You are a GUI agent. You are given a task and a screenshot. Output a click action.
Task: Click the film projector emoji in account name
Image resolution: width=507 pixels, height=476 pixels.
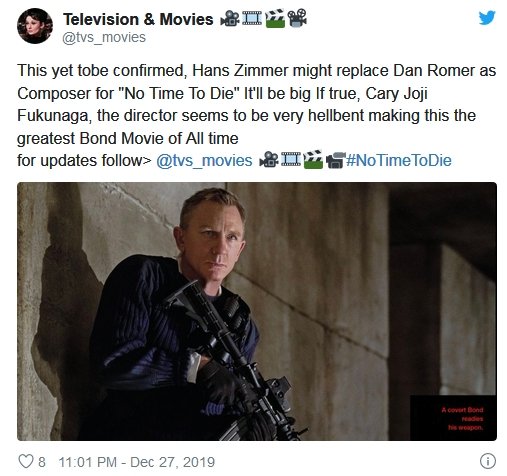pyautogui.click(x=297, y=18)
